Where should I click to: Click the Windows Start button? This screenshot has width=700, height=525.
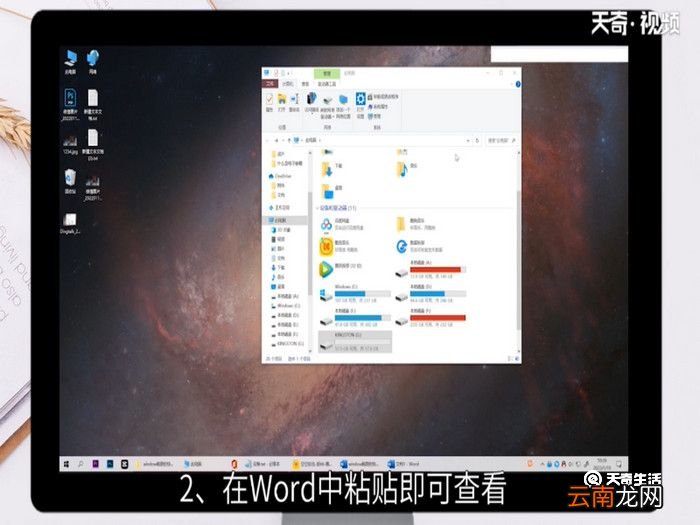tap(66, 464)
